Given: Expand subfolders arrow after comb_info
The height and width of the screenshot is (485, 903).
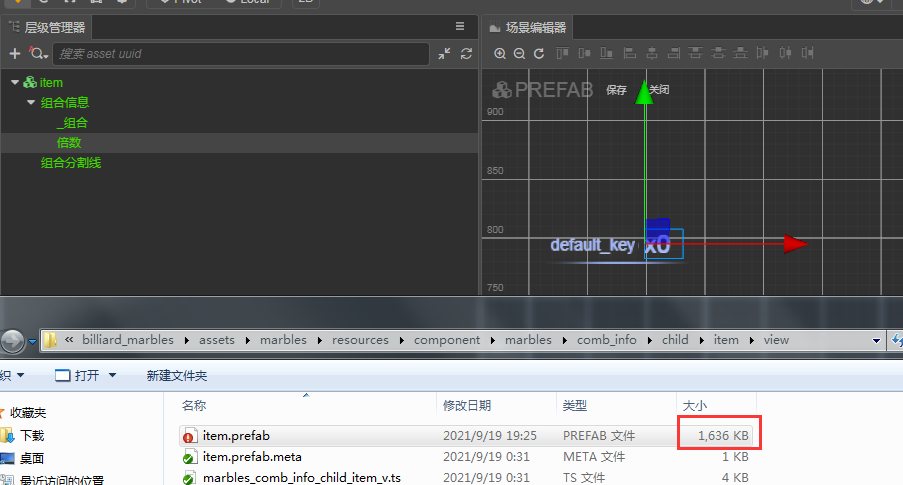Looking at the screenshot, I should 650,340.
